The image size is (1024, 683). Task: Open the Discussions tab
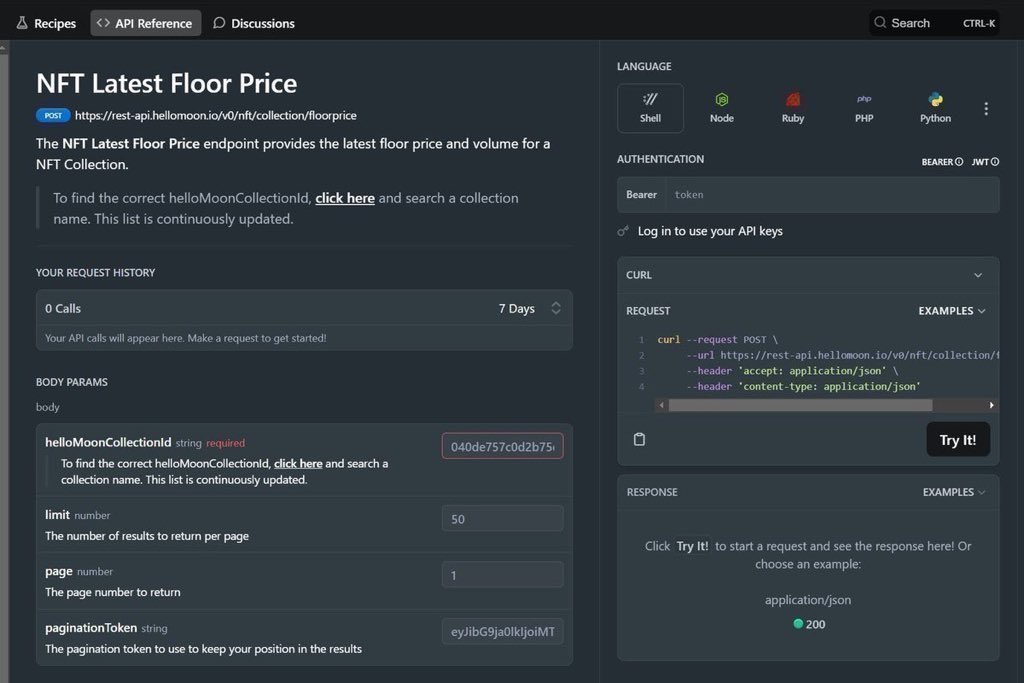(254, 23)
